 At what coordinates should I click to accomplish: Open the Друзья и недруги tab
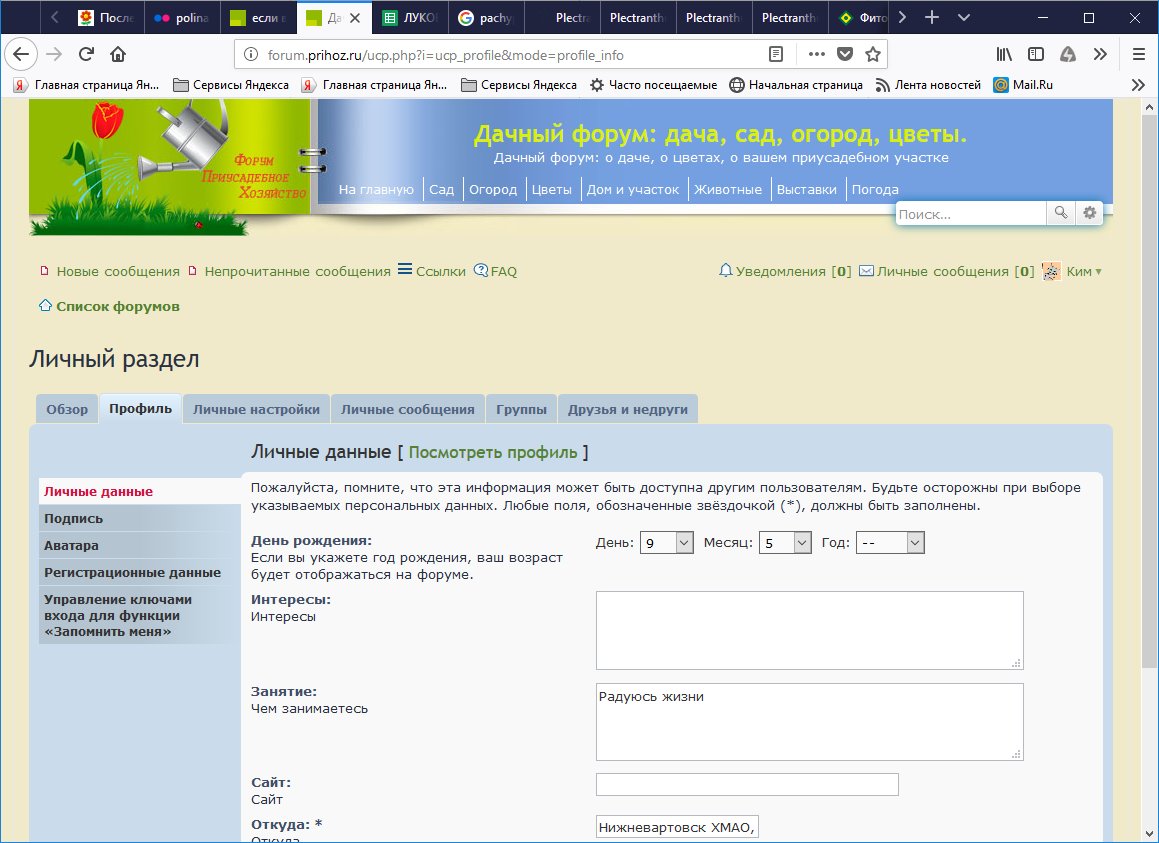[x=628, y=409]
